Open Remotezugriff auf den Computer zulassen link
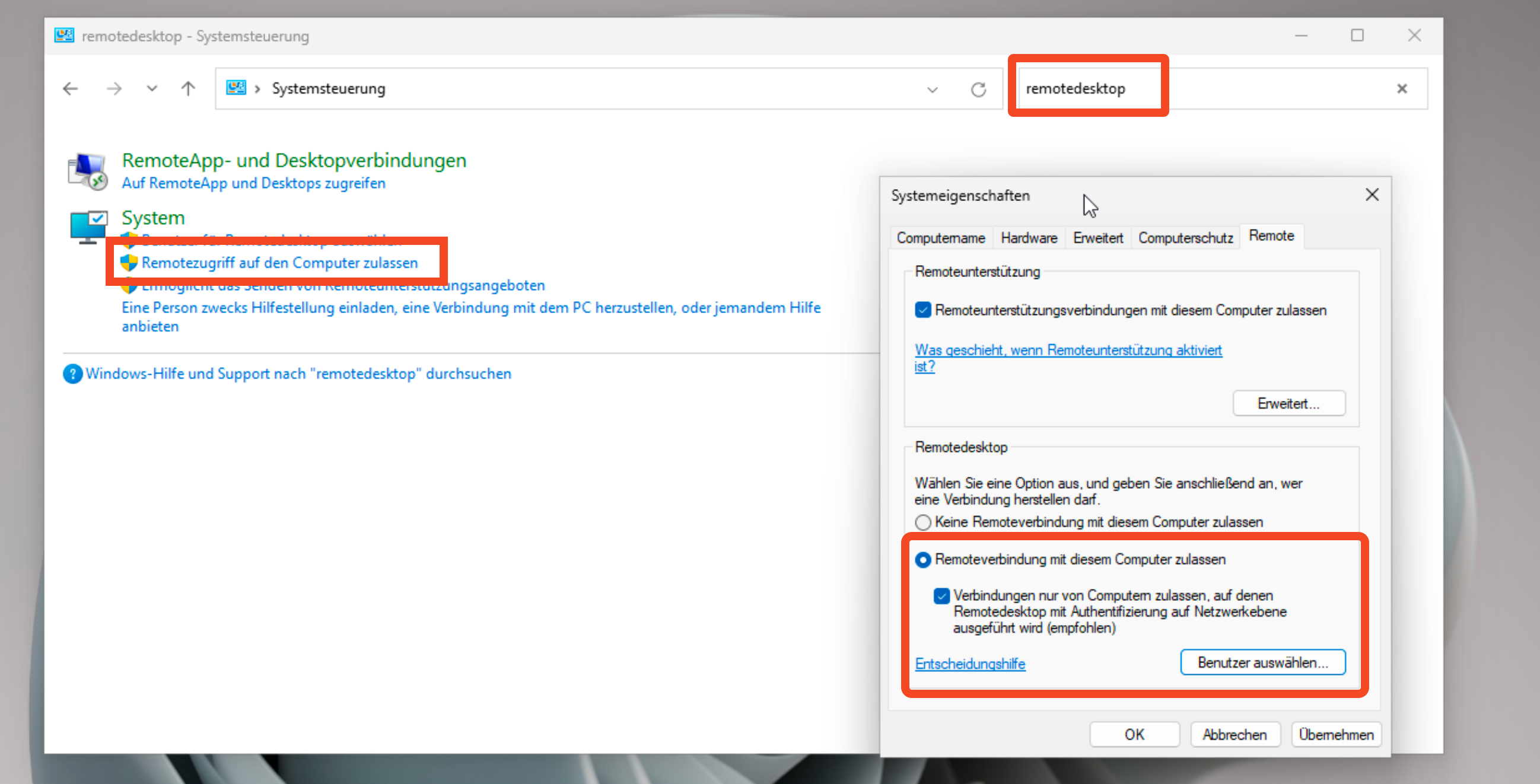 [x=279, y=263]
